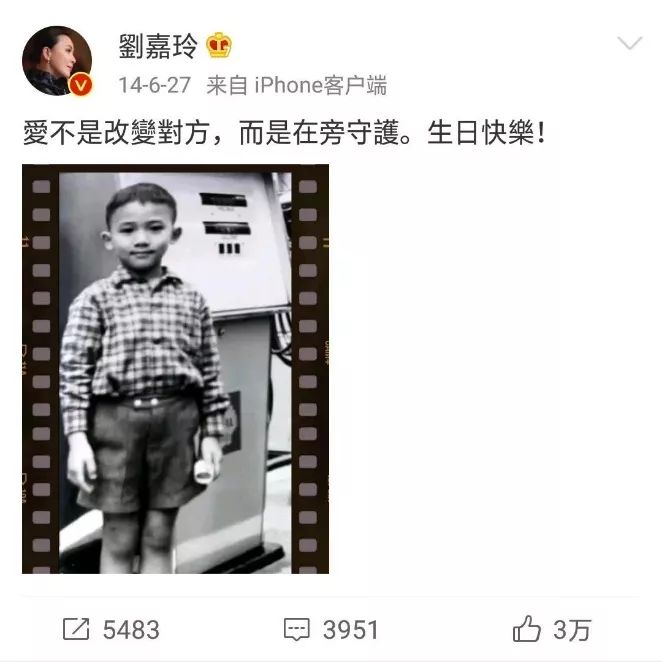Click the repost count 5483
Image resolution: width=662 pixels, height=662 pixels.
click(x=131, y=629)
